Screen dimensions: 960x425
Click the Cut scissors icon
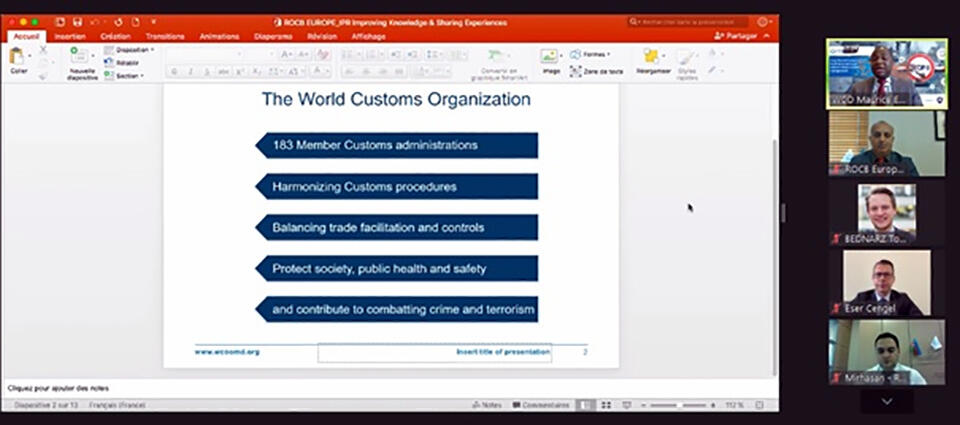coord(43,50)
